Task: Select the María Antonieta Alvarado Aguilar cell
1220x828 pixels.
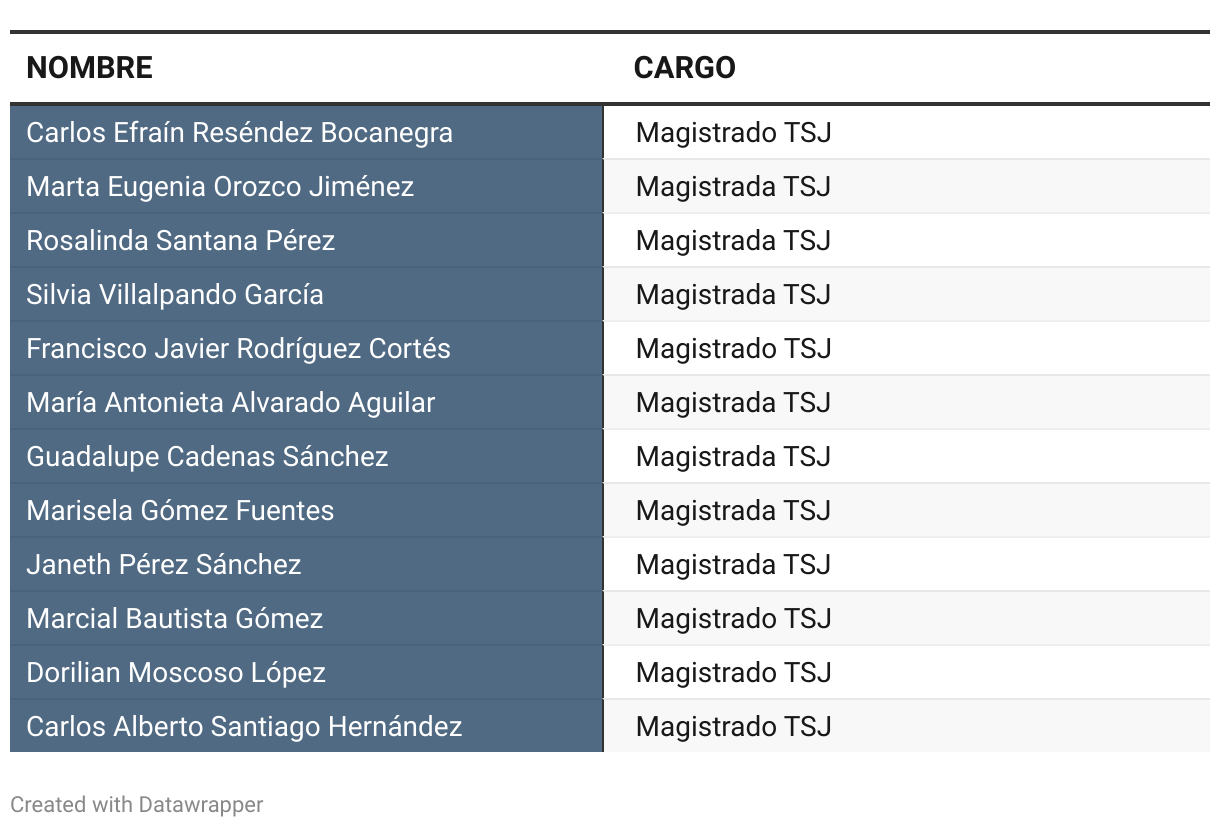Action: coord(307,402)
